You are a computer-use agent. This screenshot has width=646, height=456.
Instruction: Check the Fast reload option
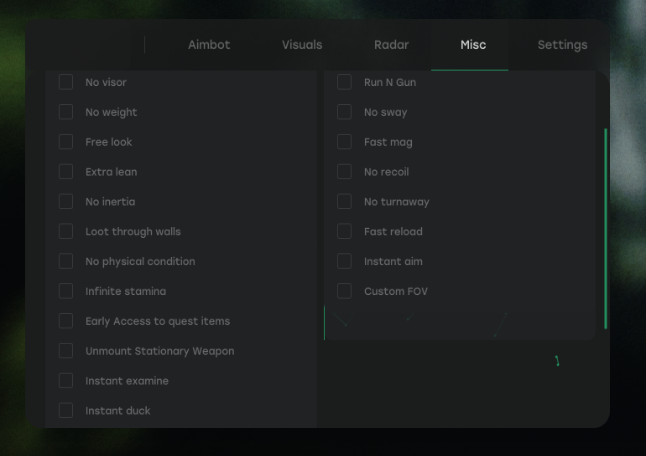click(x=344, y=232)
